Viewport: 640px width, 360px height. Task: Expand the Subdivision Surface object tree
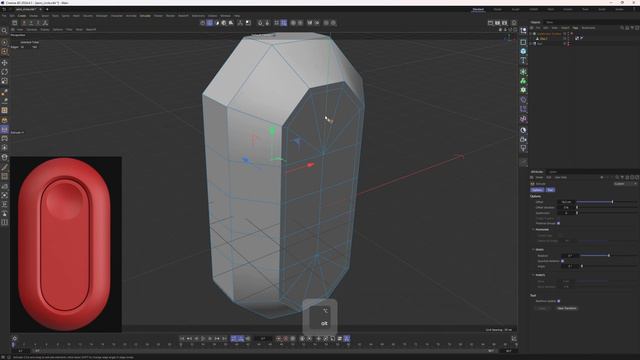pos(531,33)
